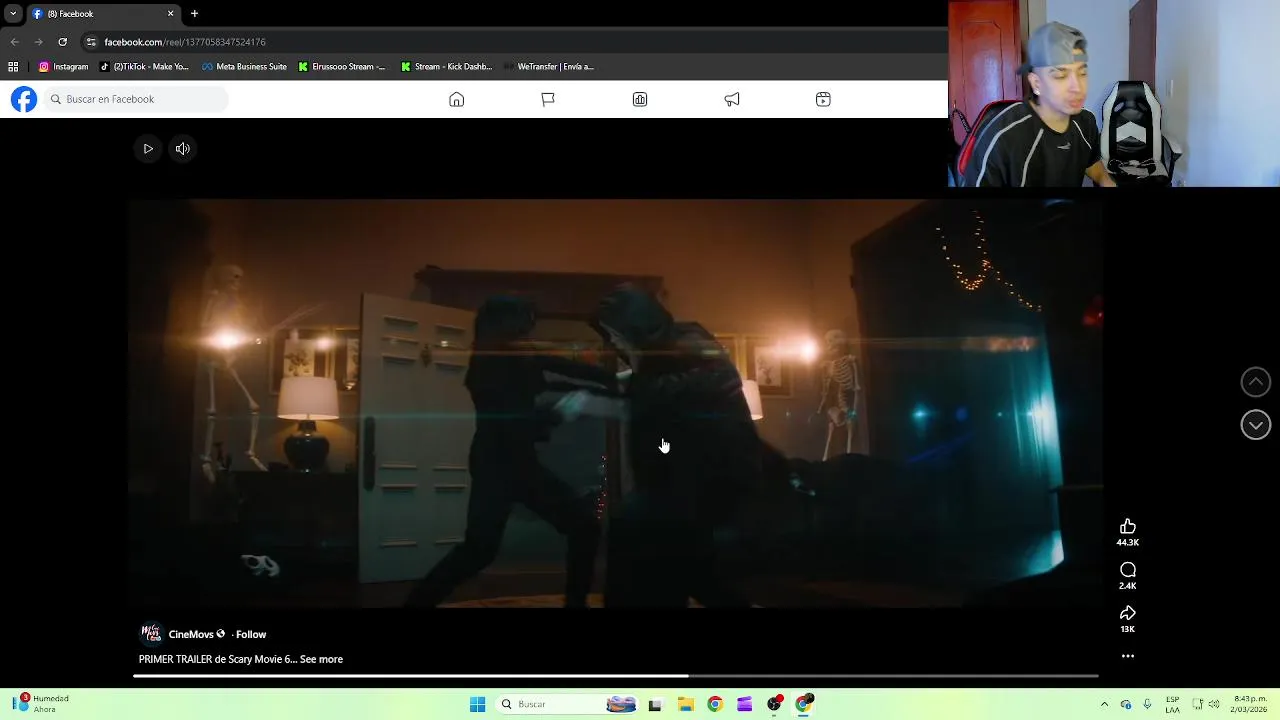This screenshot has height=720, width=1280.
Task: Open the Instagram bookmark
Action: coord(63,67)
